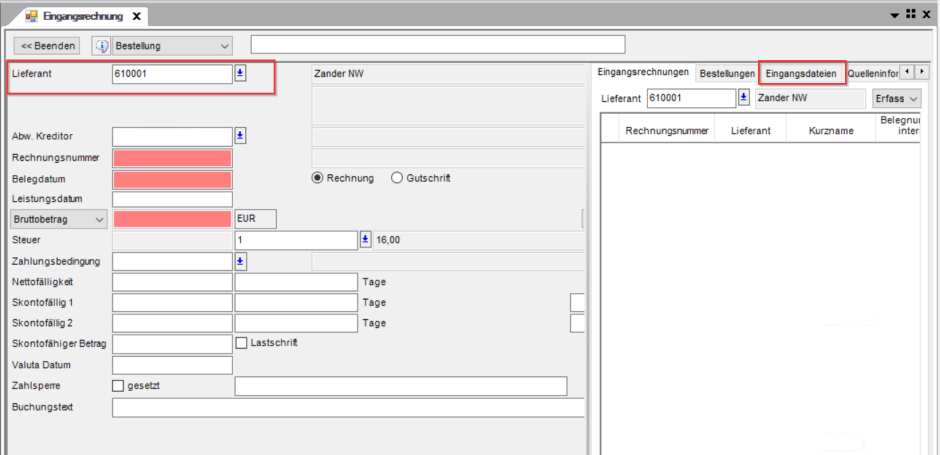Viewport: 940px width, 455px height.
Task: Click lookup arrow beside Zahlungsbedingung field
Action: 240,261
